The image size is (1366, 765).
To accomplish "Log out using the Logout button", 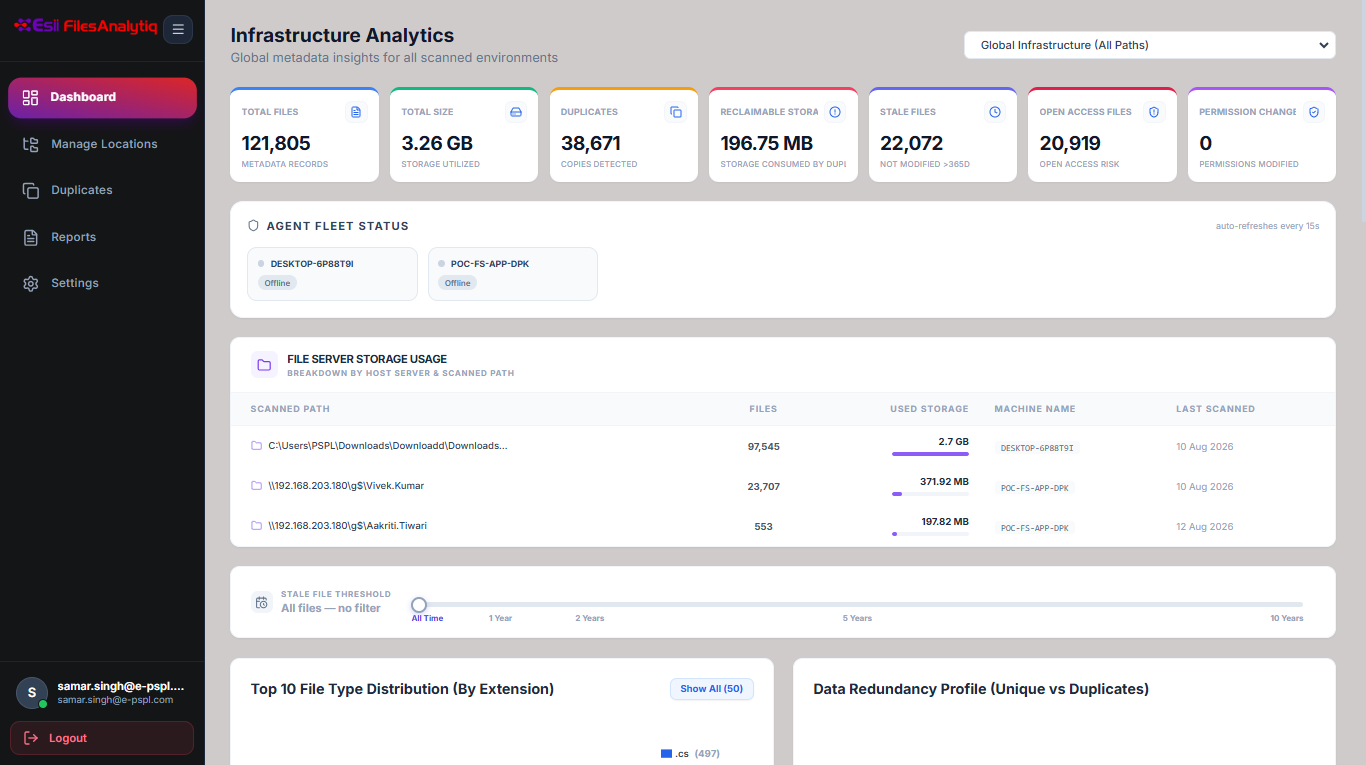I will 102,738.
